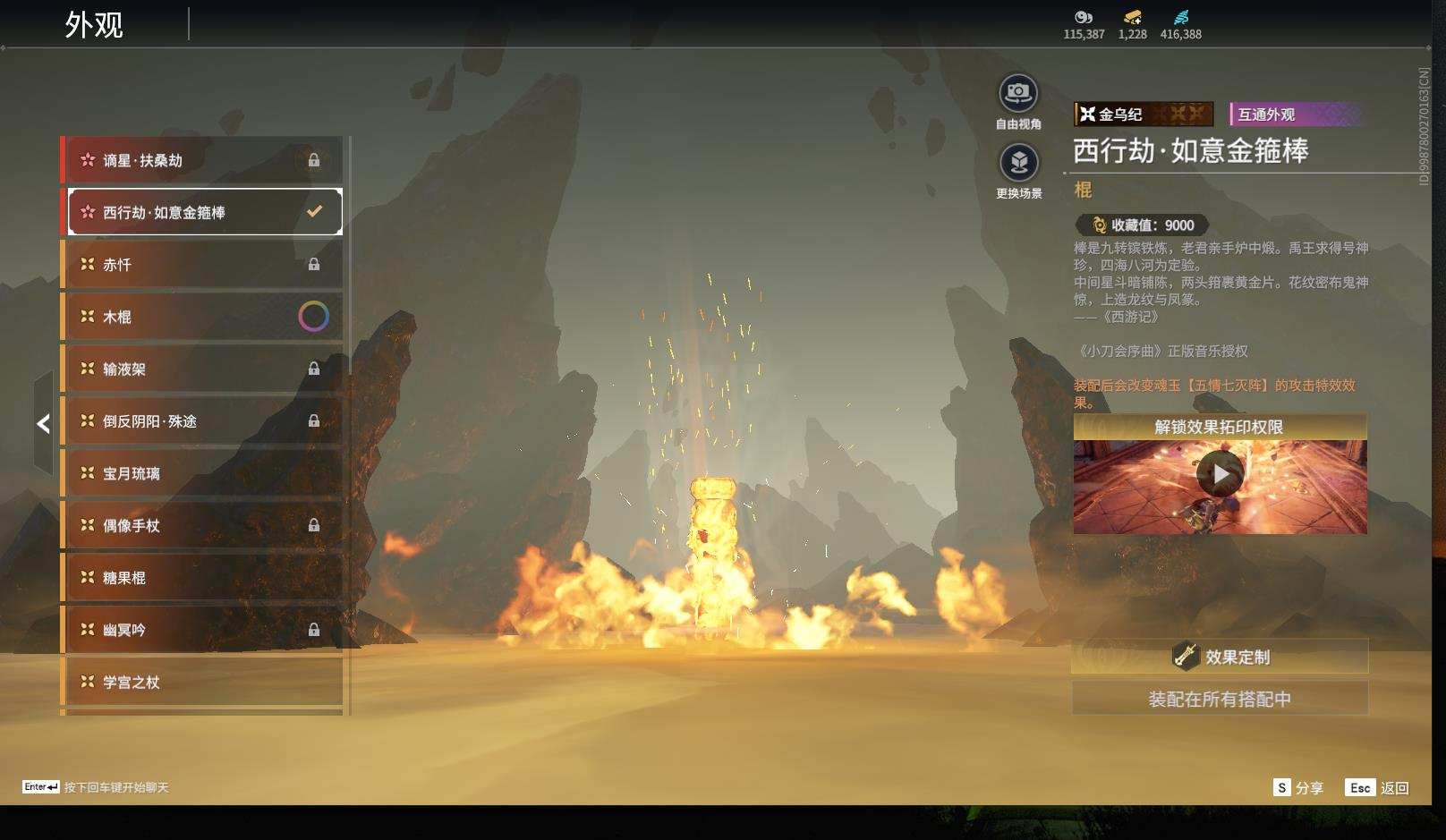Collapse the side panel with left arrow
1446x840 pixels.
[x=43, y=424]
